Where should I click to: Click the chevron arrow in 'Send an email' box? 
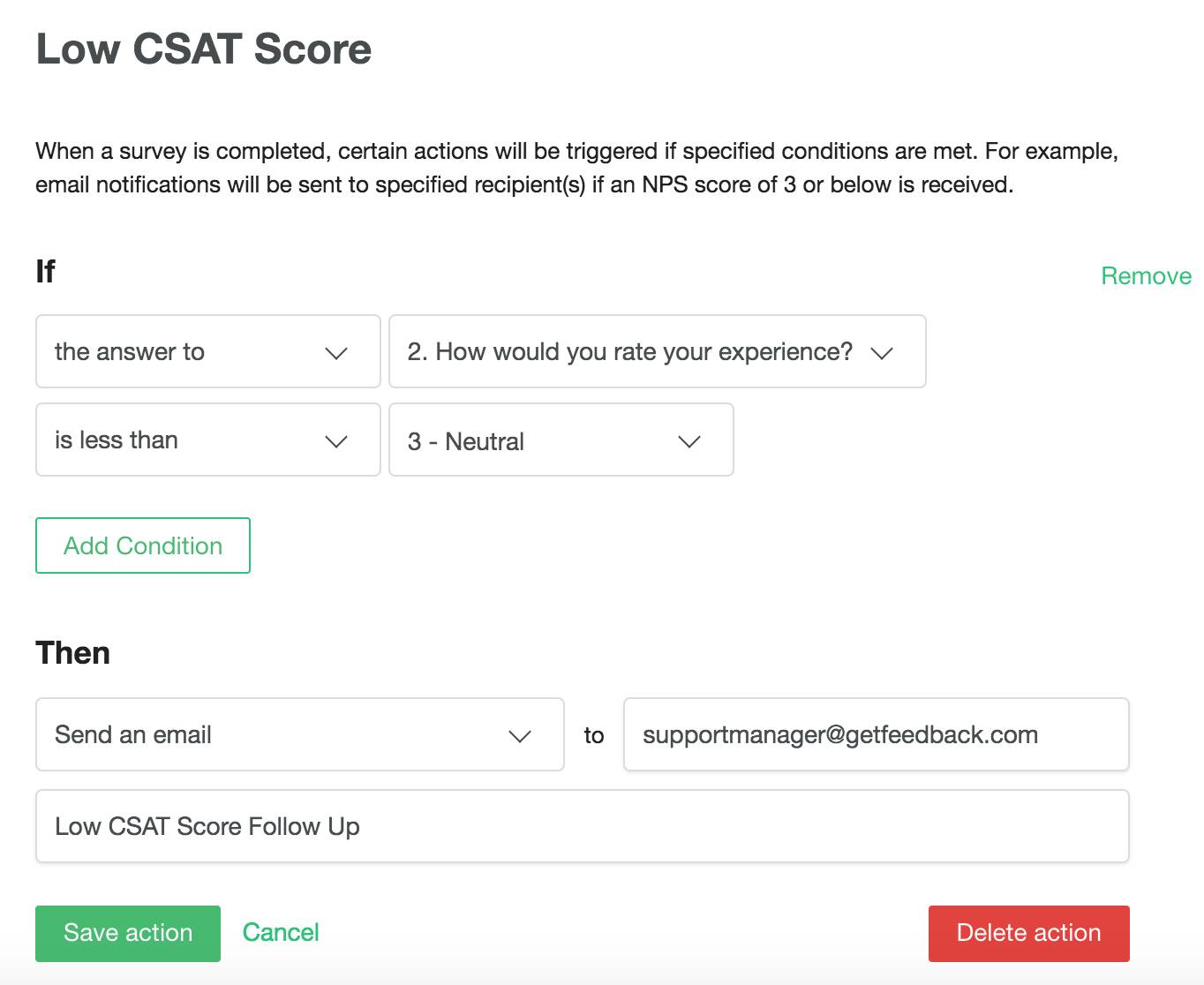click(520, 736)
